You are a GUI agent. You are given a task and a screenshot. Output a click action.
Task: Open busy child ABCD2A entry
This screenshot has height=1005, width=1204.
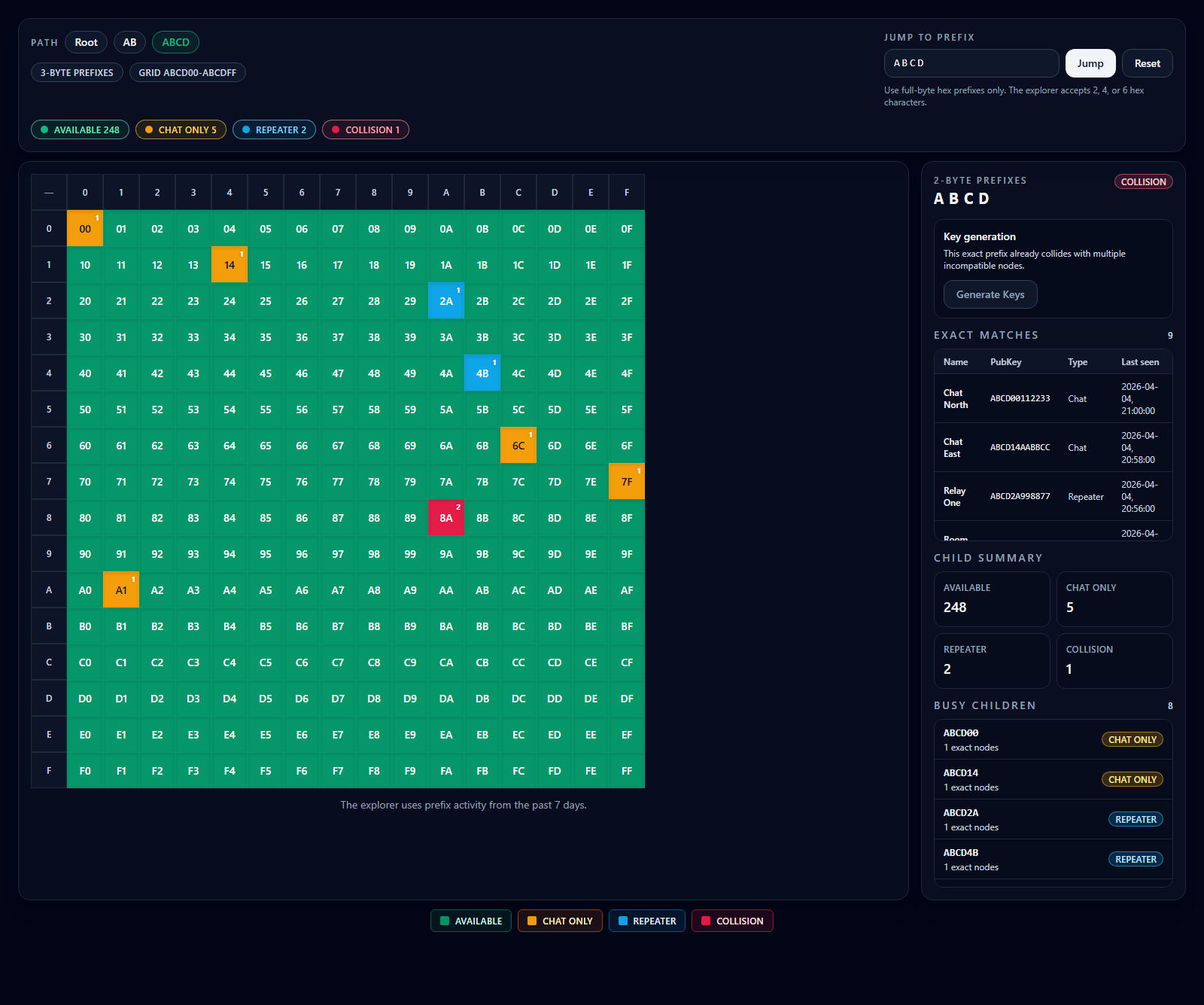1052,819
